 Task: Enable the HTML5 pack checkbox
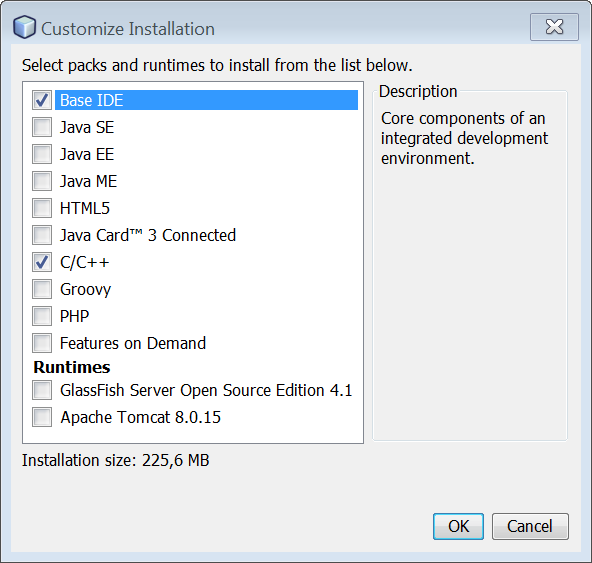tap(42, 208)
